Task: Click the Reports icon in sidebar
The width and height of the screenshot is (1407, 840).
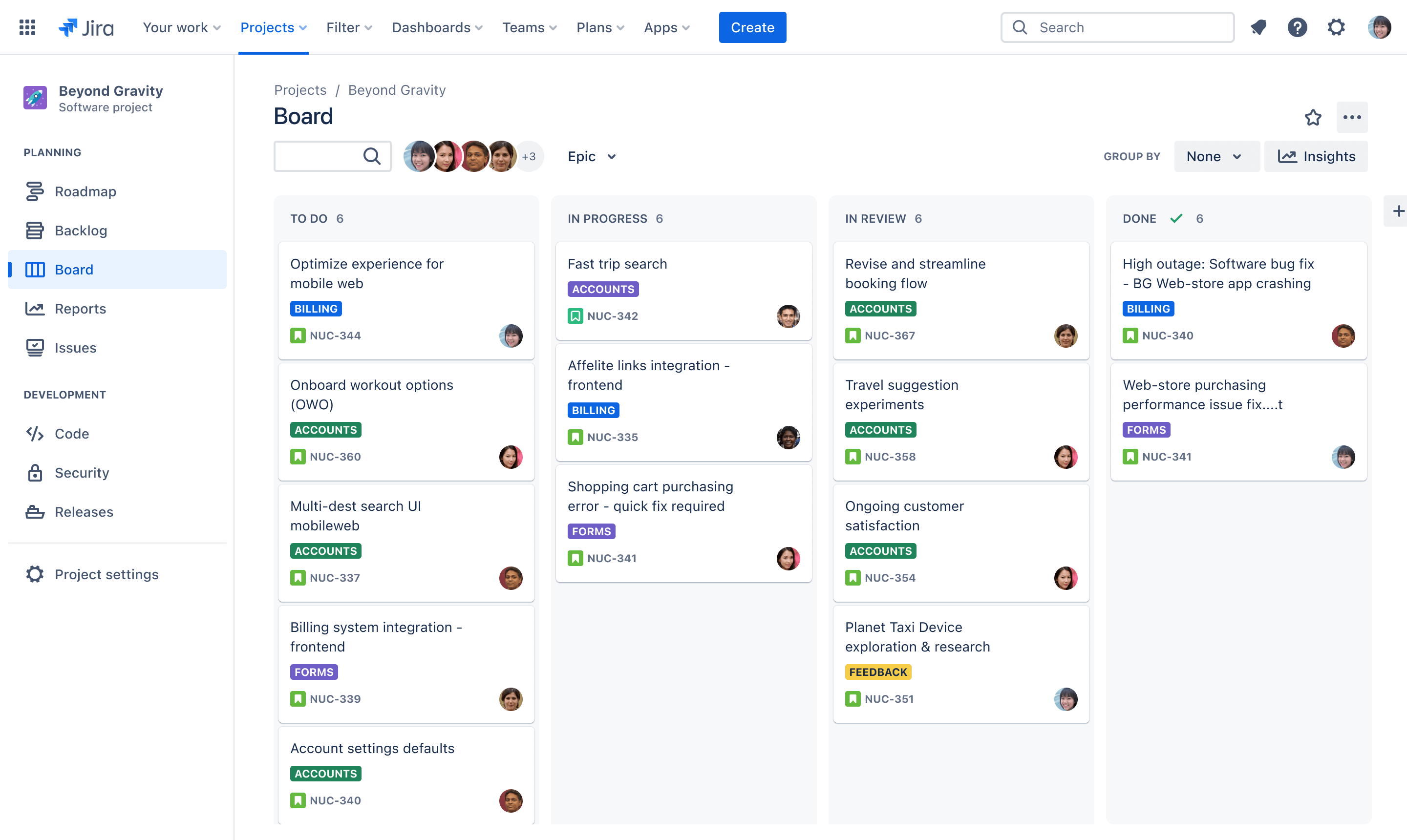Action: (x=35, y=308)
